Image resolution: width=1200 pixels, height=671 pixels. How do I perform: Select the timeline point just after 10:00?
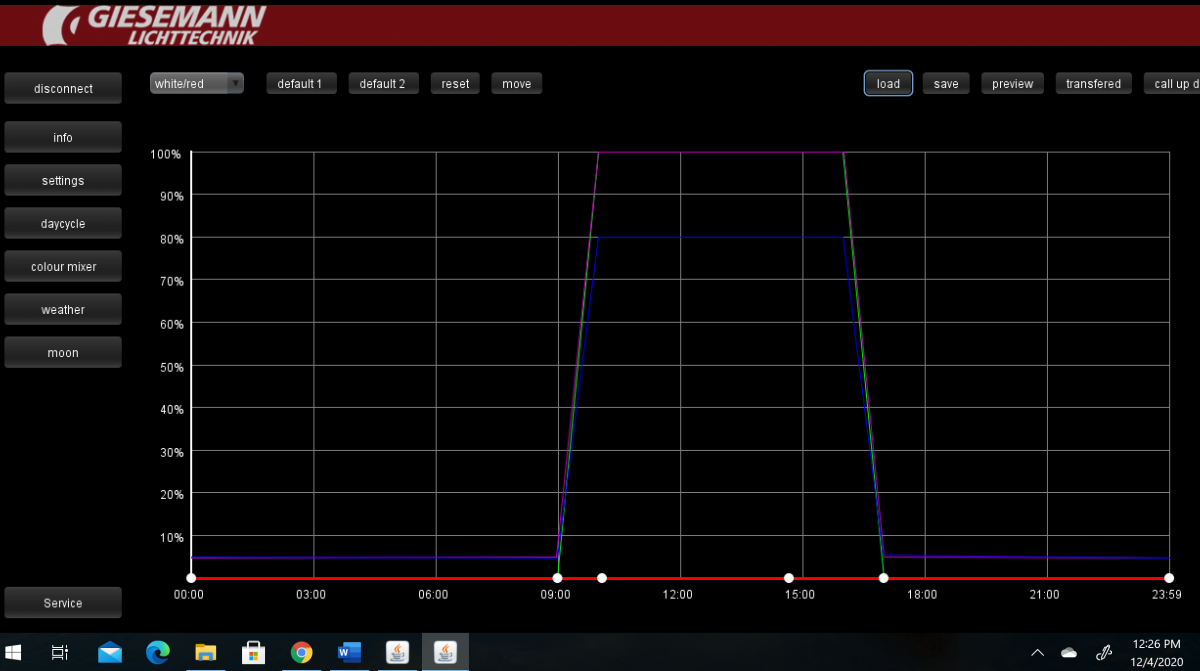(x=602, y=578)
